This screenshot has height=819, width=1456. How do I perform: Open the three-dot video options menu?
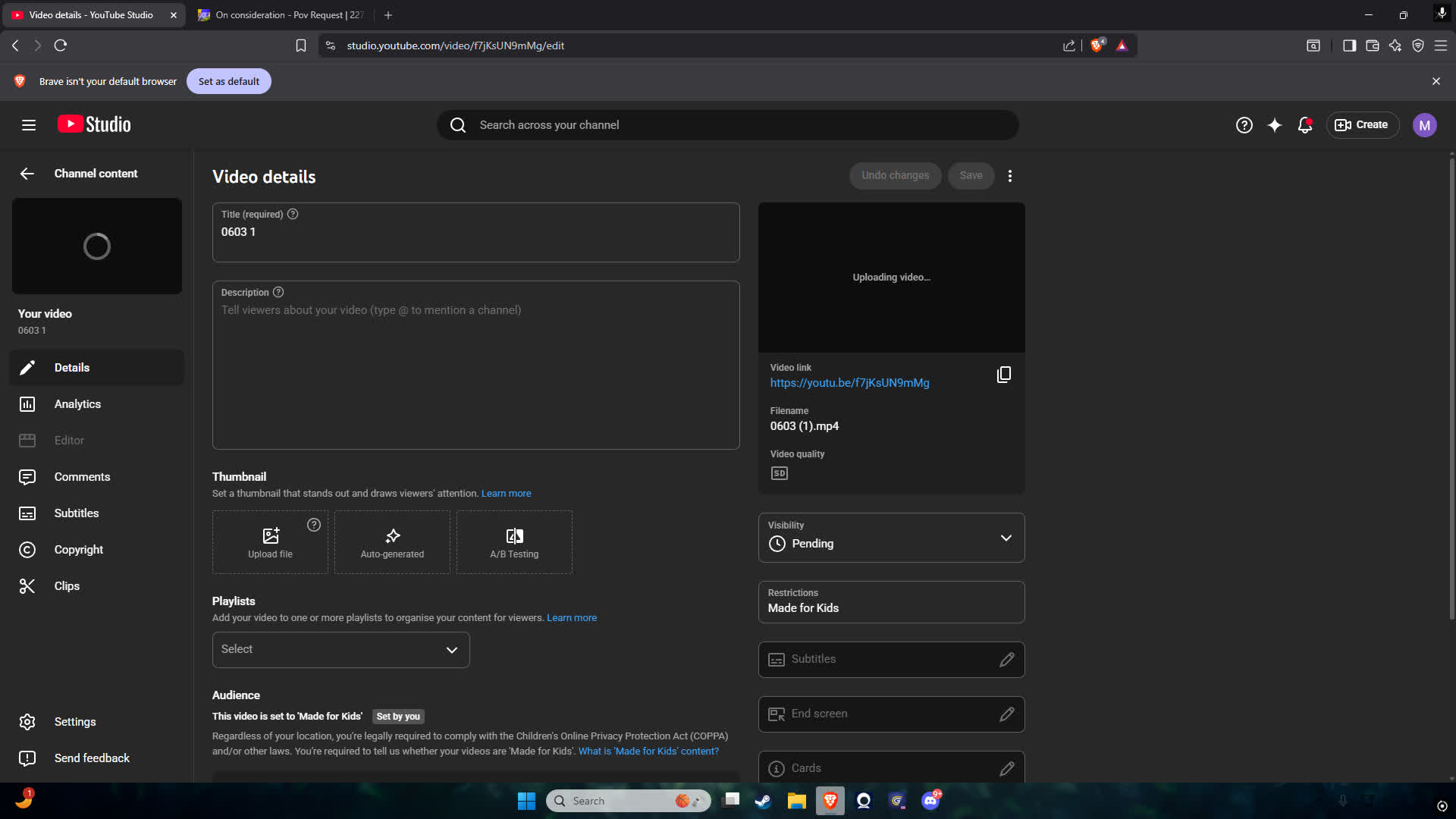pyautogui.click(x=1010, y=176)
